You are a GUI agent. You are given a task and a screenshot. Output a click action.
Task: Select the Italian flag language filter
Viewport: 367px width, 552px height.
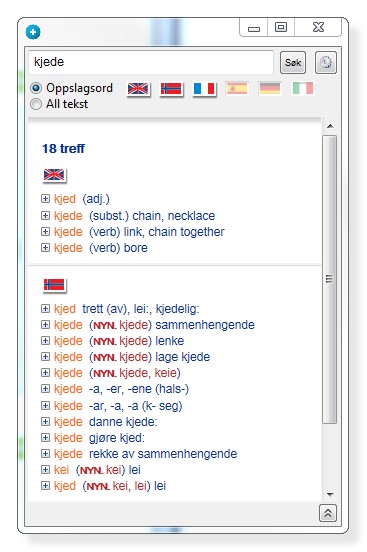(x=303, y=89)
